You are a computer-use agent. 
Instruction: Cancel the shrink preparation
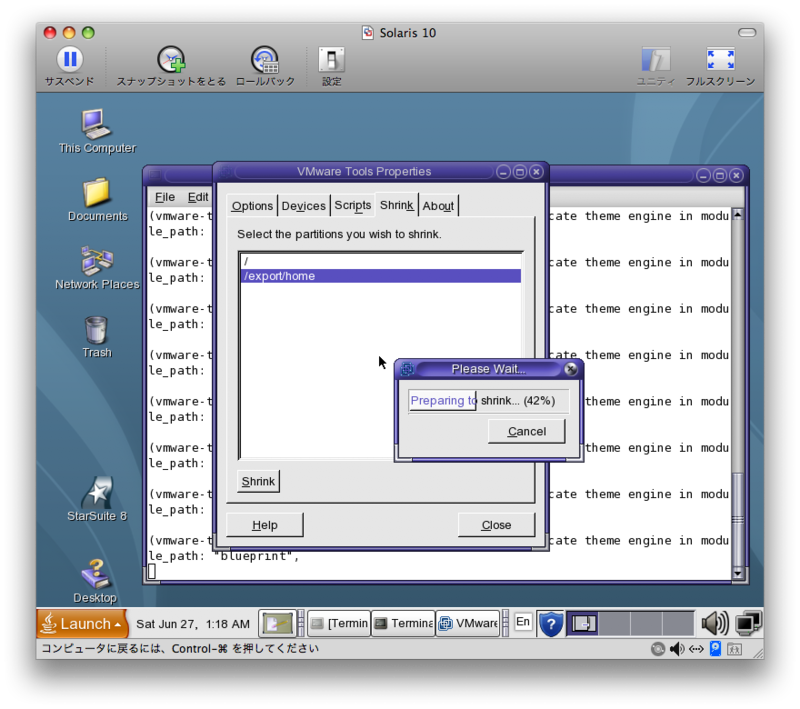[527, 432]
